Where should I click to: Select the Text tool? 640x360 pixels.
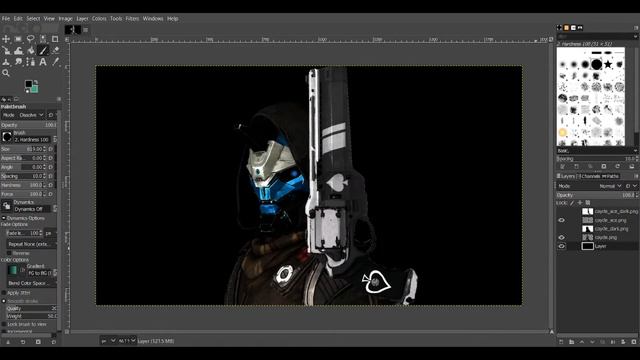[43, 62]
